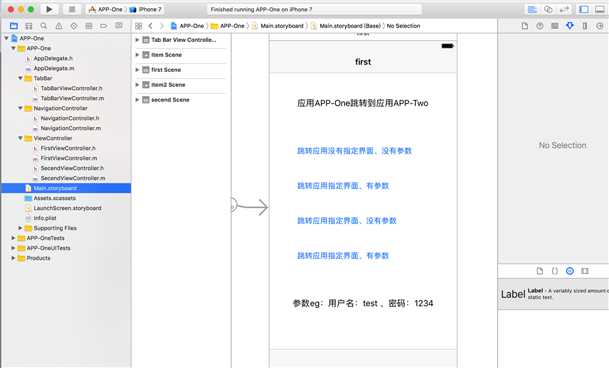This screenshot has height=368, width=609.
Task: Switch to the Version editor
Action: [564, 9]
